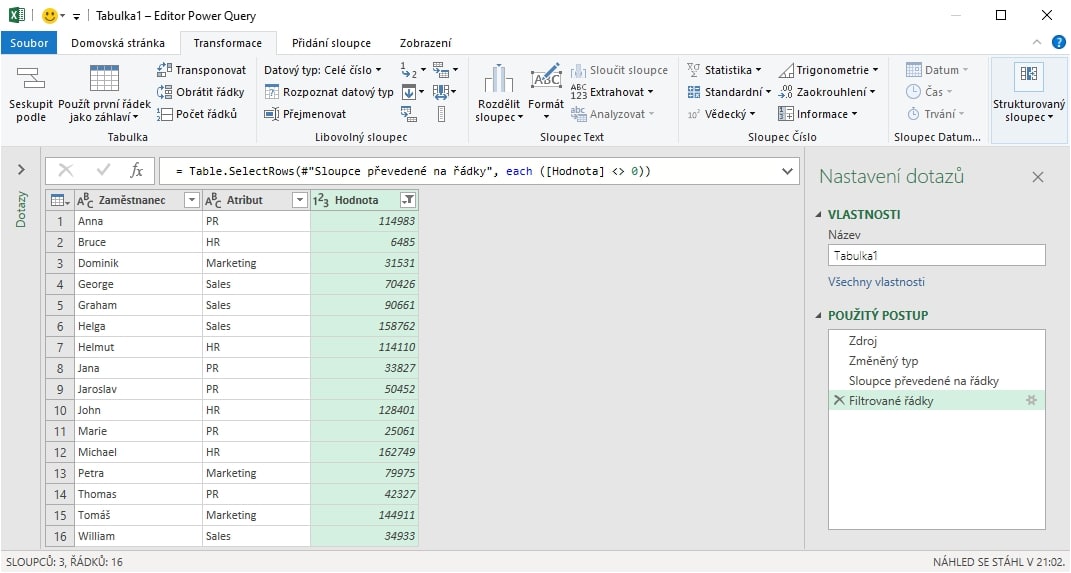Image resolution: width=1071 pixels, height=573 pixels.
Task: Open the Move column icon
Action: pos(441,92)
